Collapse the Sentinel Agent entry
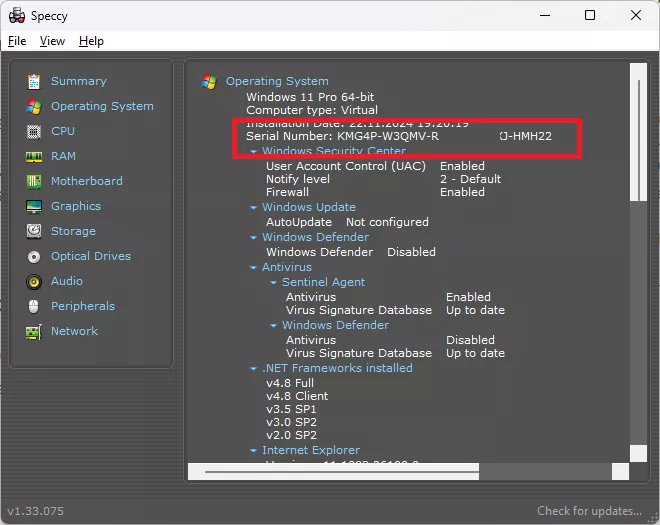 (273, 283)
